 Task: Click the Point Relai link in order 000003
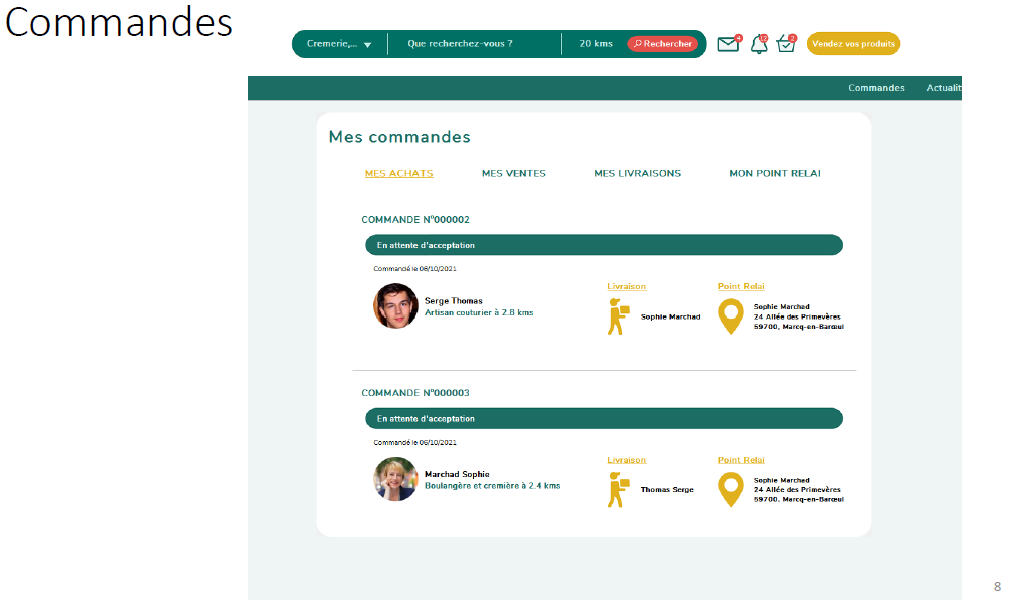740,460
